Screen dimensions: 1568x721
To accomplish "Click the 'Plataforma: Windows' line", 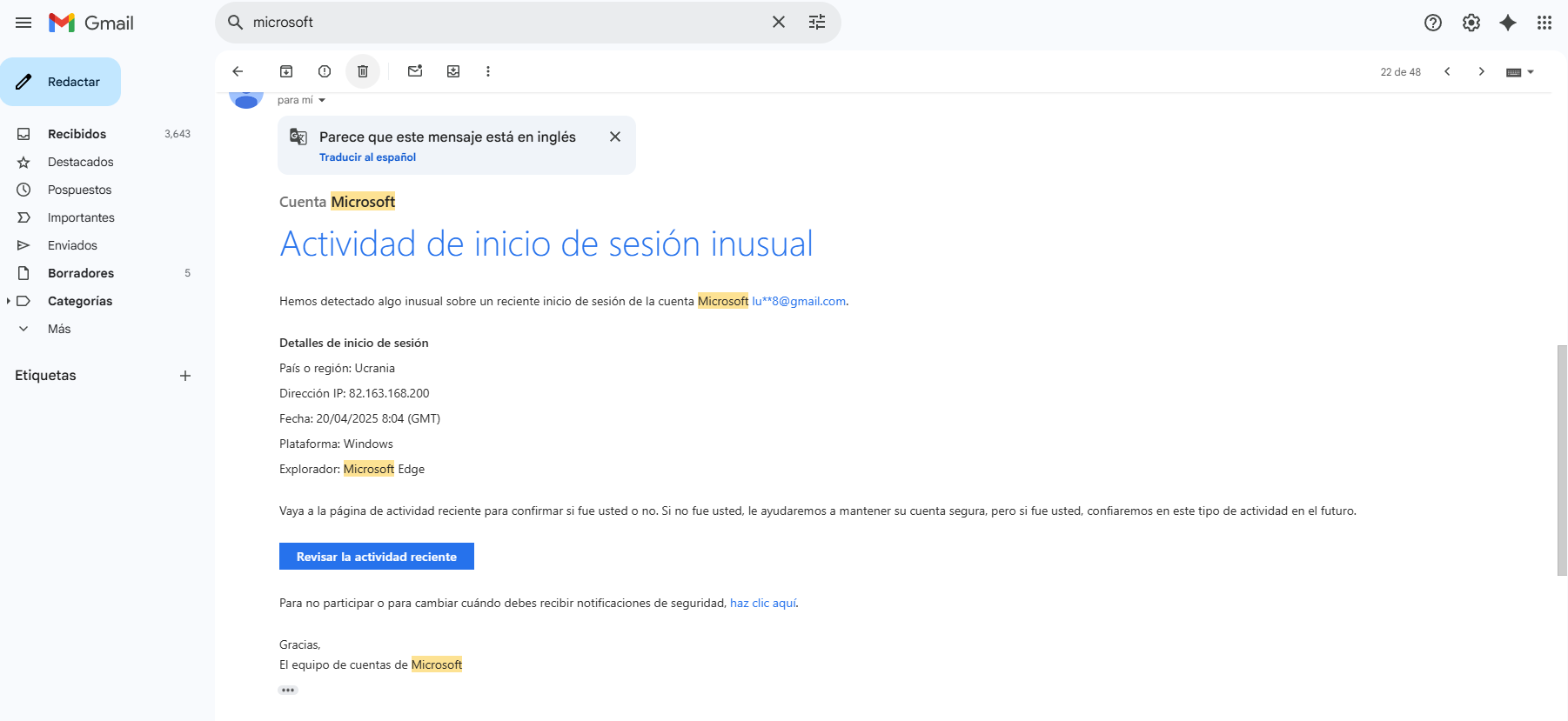I will click(x=336, y=444).
